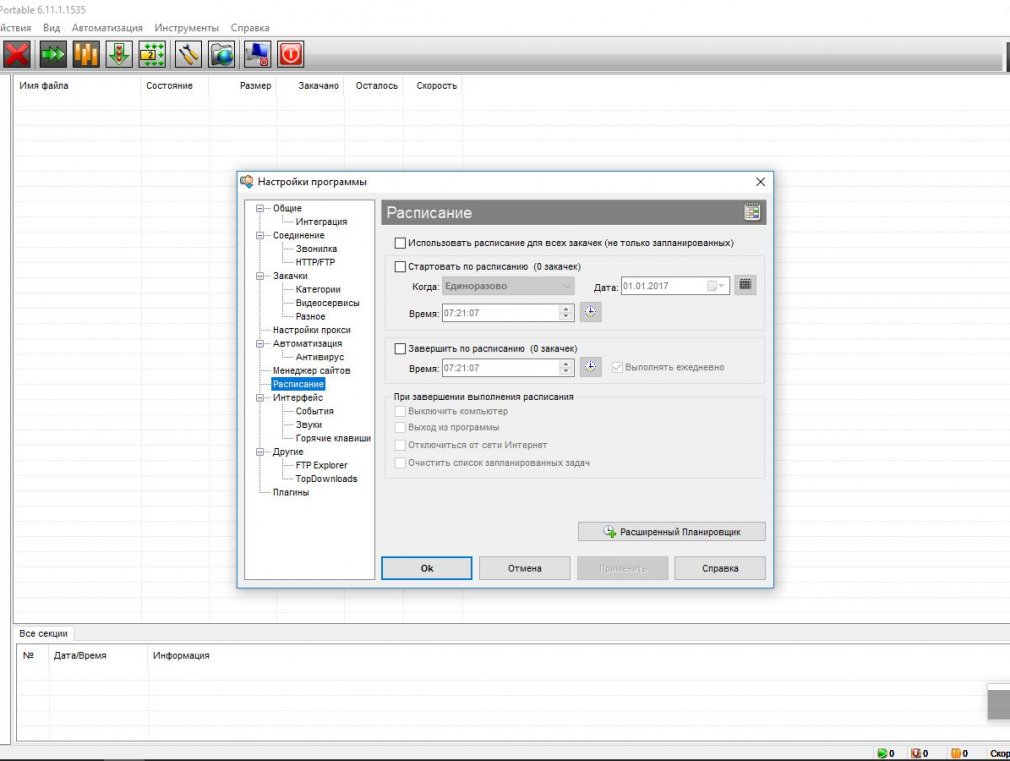
Task: Open the Инструменты menu
Action: coord(186,28)
